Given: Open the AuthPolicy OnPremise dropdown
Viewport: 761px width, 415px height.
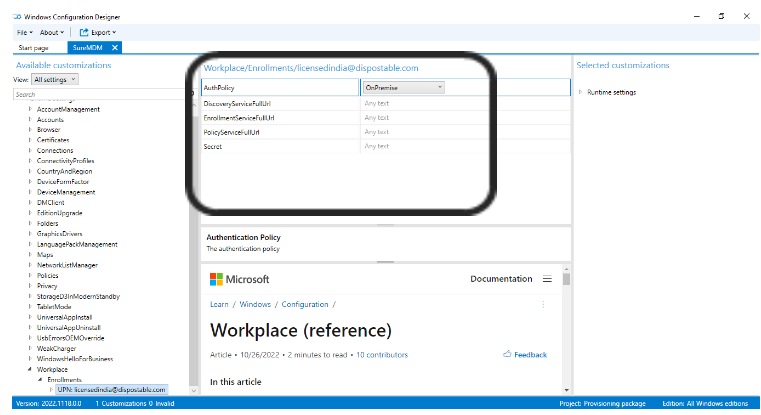Looking at the screenshot, I should point(403,87).
